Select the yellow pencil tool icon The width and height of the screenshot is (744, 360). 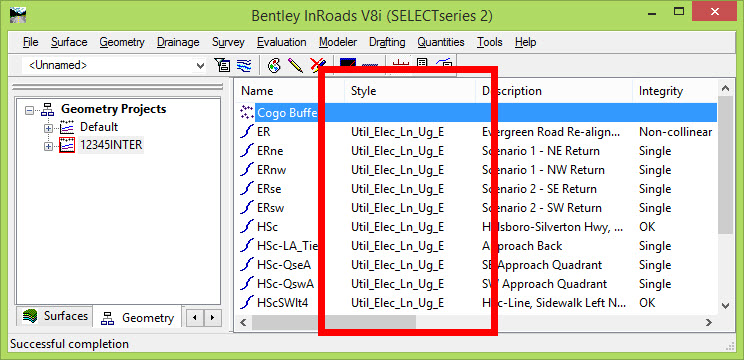click(x=295, y=65)
